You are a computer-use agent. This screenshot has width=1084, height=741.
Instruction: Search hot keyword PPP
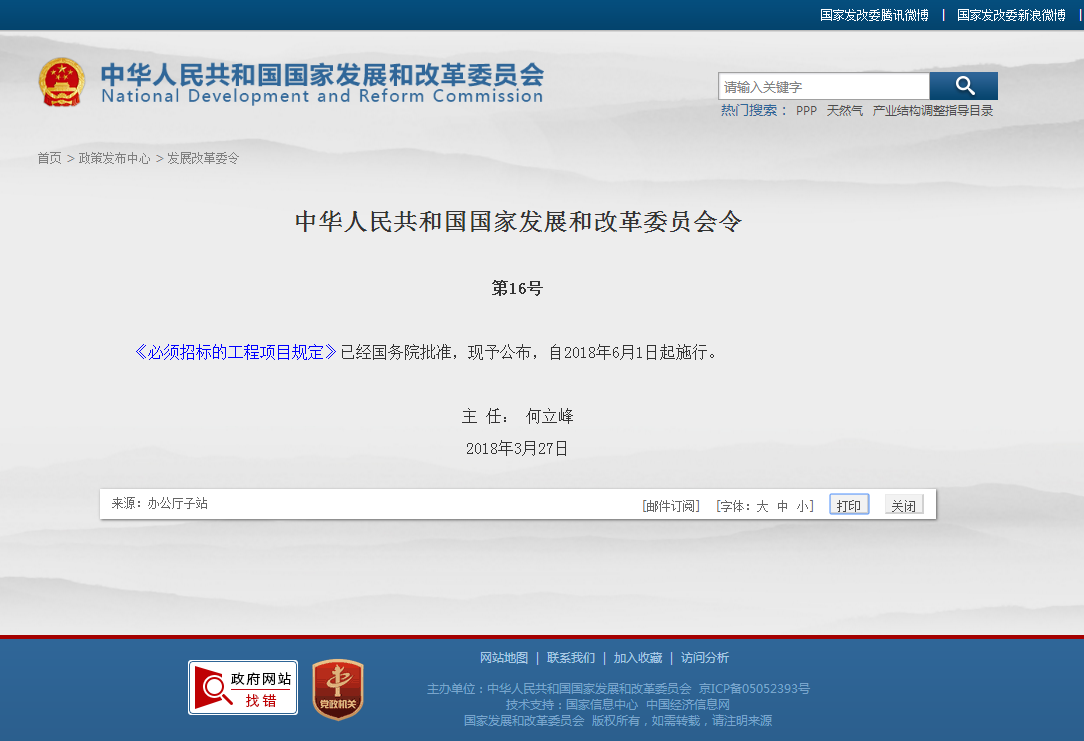point(806,111)
